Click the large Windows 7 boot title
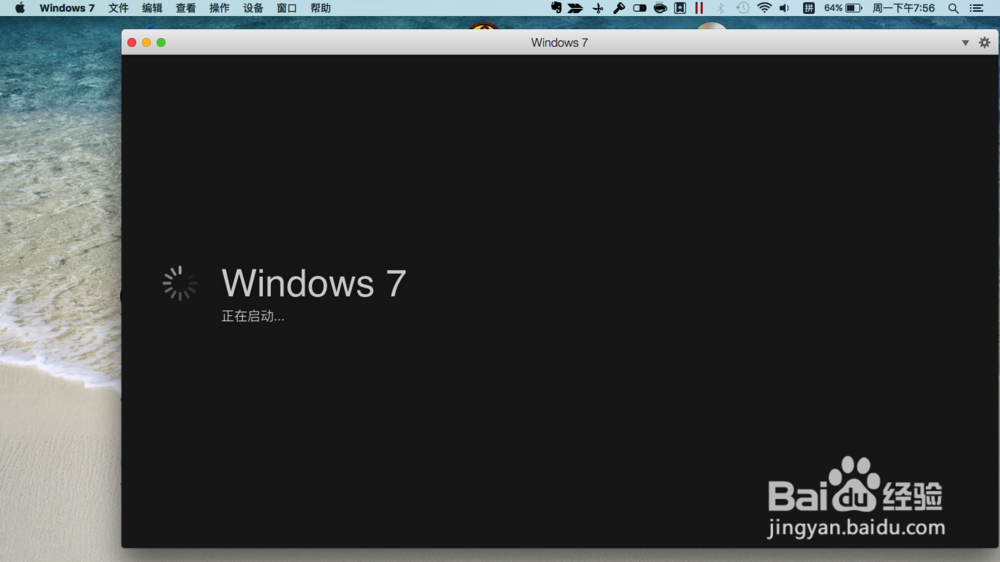This screenshot has width=1000, height=562. point(314,283)
